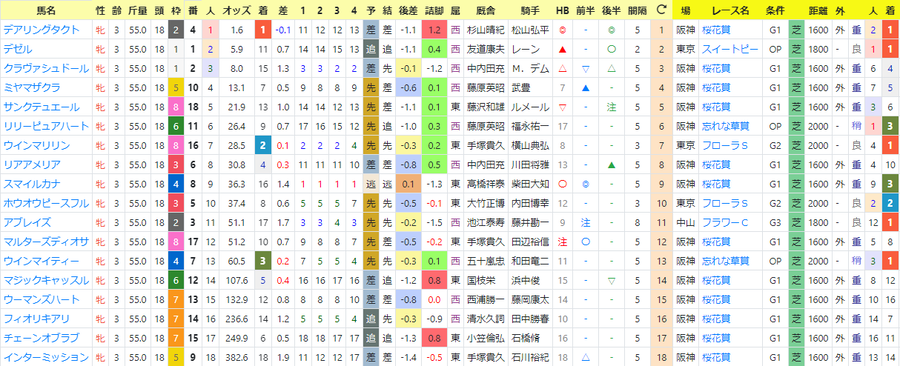Open 忘れな草賞 race link in リリーピュアハート row

(x=725, y=126)
